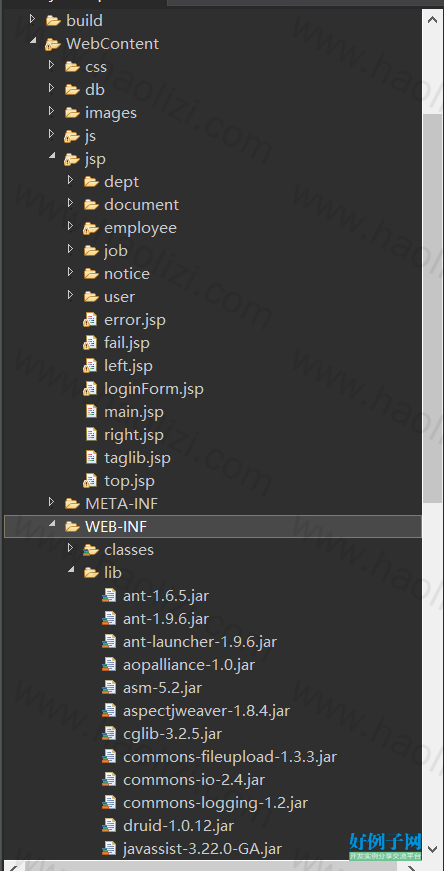Collapse the lib folder arrow
444x871 pixels.
tap(71, 570)
